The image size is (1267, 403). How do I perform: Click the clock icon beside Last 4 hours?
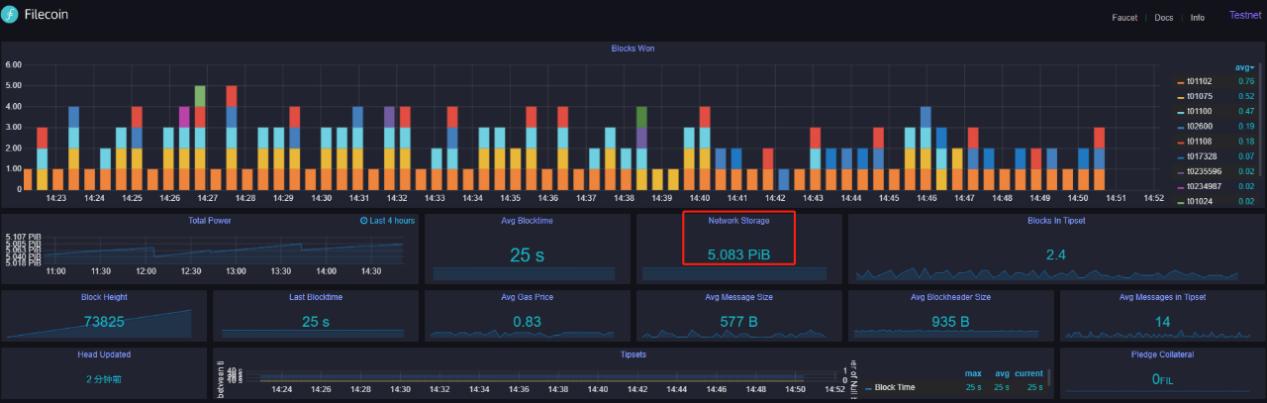(363, 220)
